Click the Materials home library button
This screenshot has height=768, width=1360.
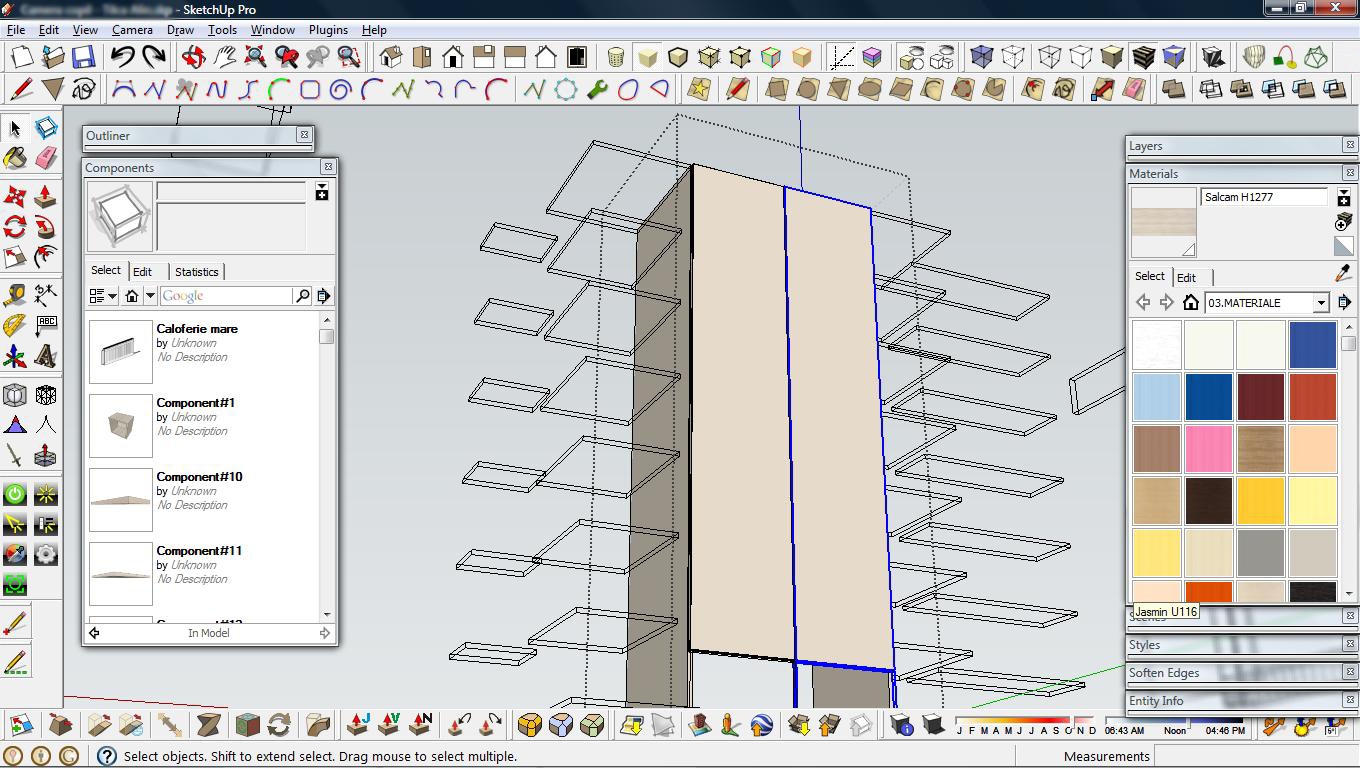point(1190,303)
